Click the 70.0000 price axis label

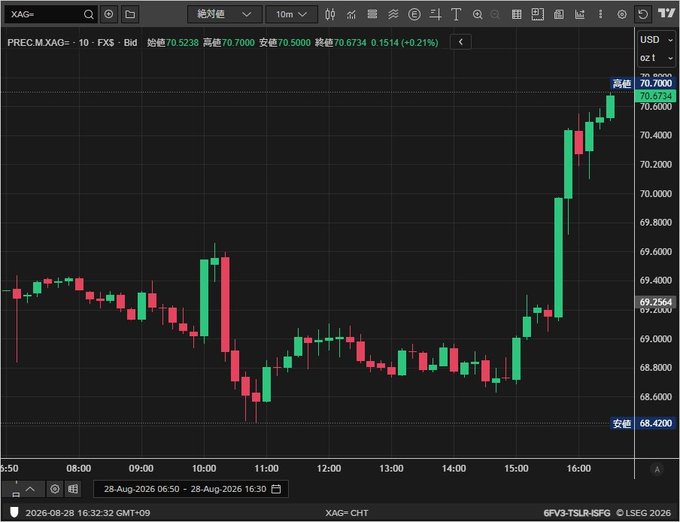pos(656,193)
